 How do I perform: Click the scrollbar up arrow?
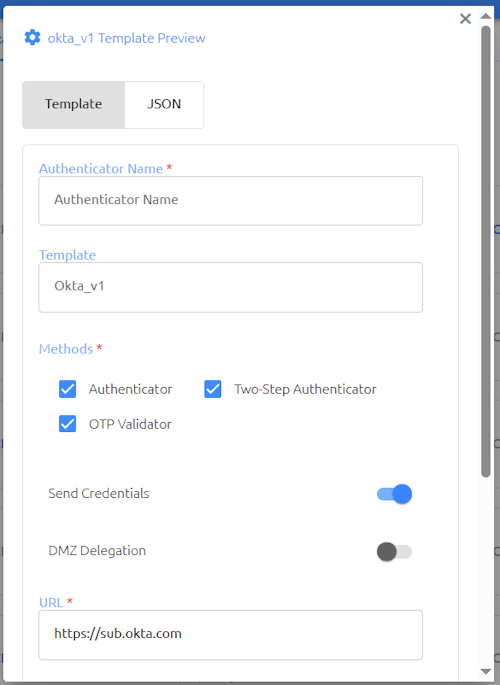tap(486, 16)
